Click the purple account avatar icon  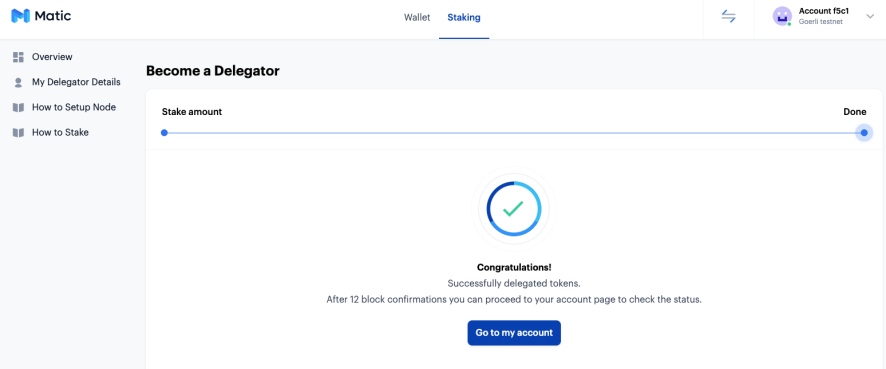(x=782, y=16)
